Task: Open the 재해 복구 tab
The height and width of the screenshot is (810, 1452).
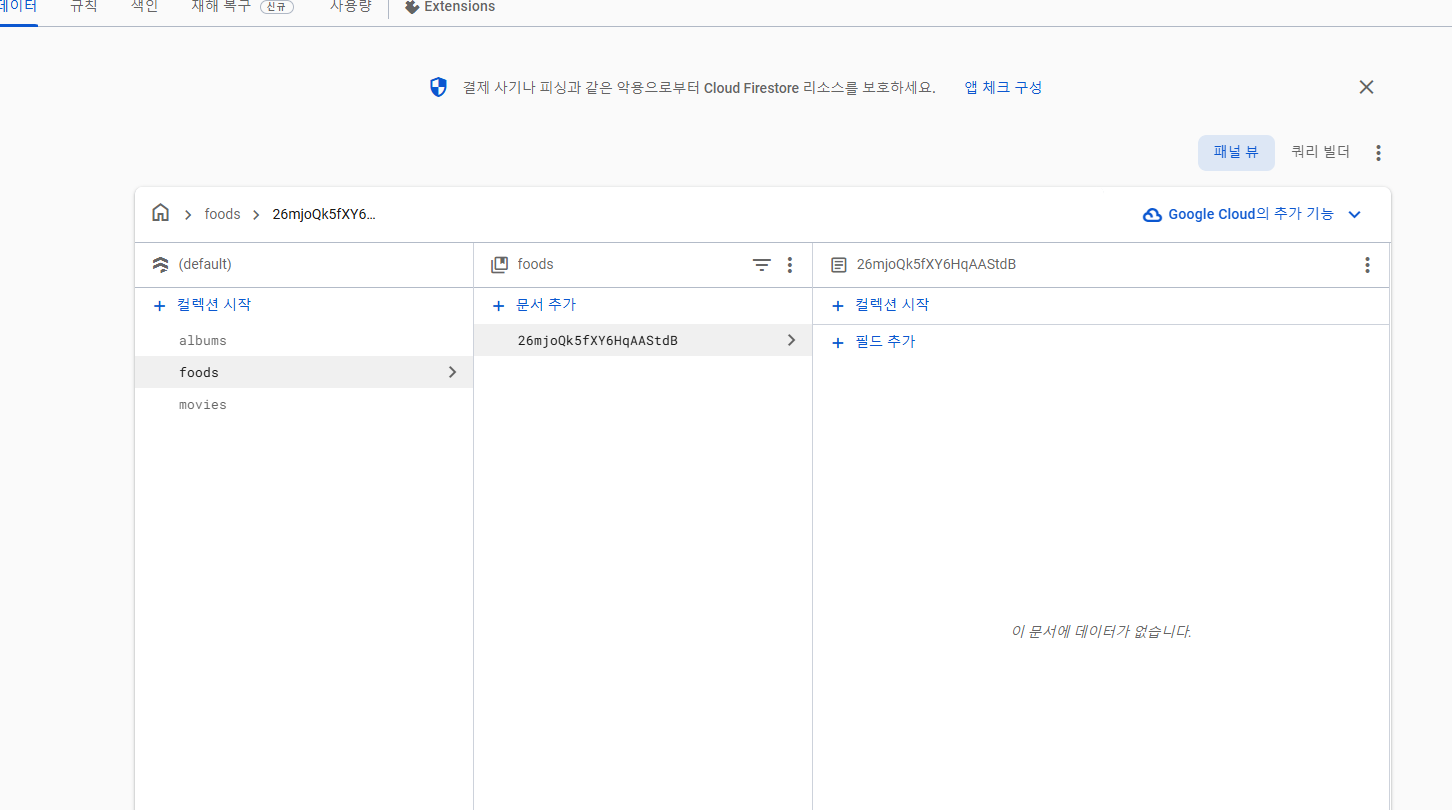Action: [x=221, y=7]
